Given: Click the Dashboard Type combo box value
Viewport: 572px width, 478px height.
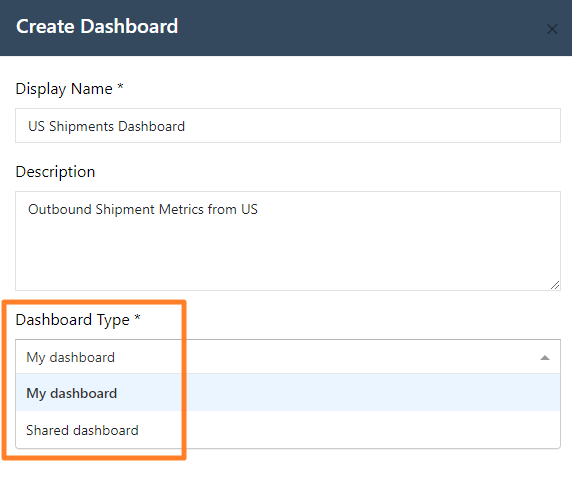Looking at the screenshot, I should point(70,357).
